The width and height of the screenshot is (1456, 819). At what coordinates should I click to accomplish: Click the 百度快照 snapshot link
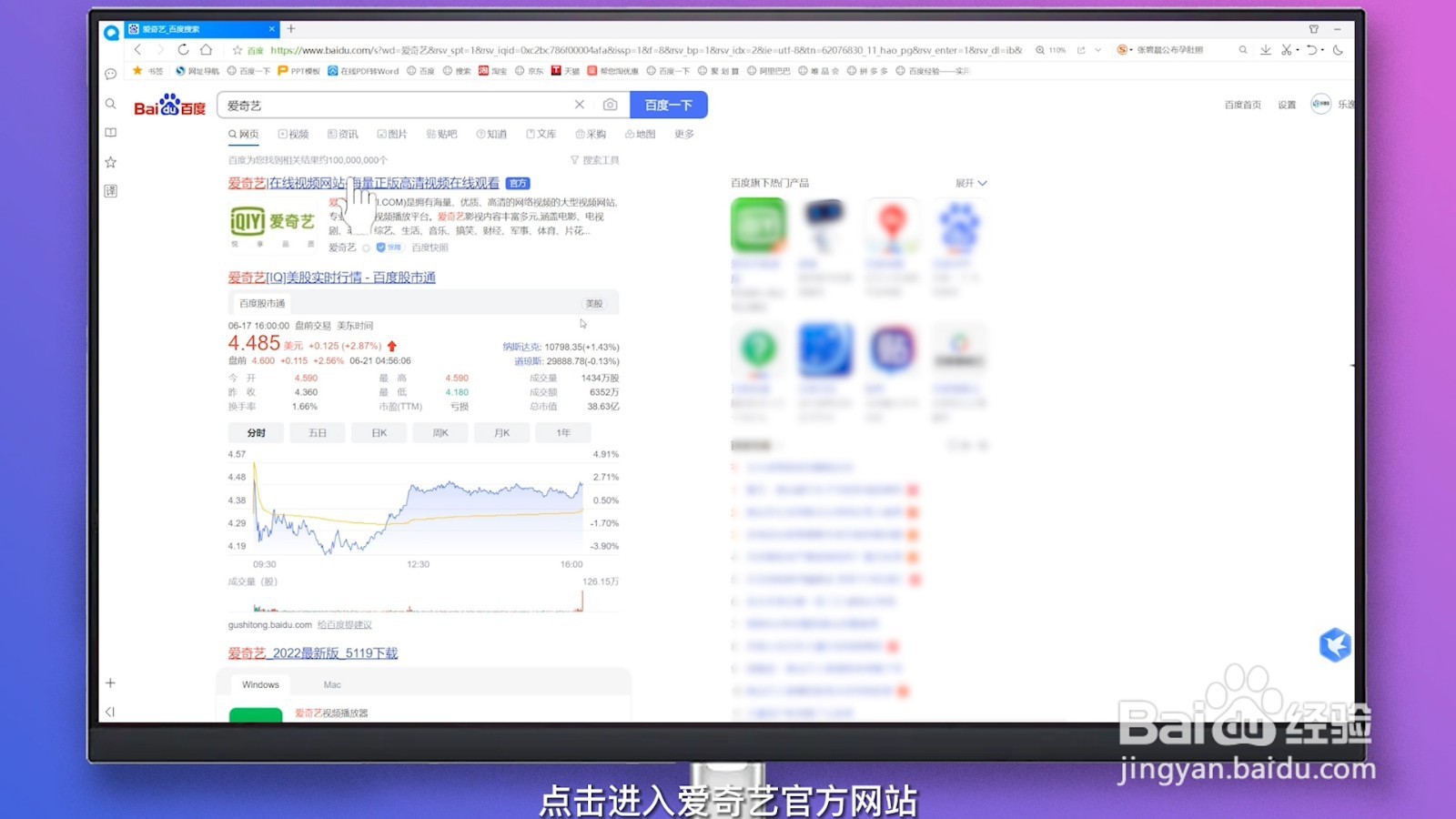430,248
